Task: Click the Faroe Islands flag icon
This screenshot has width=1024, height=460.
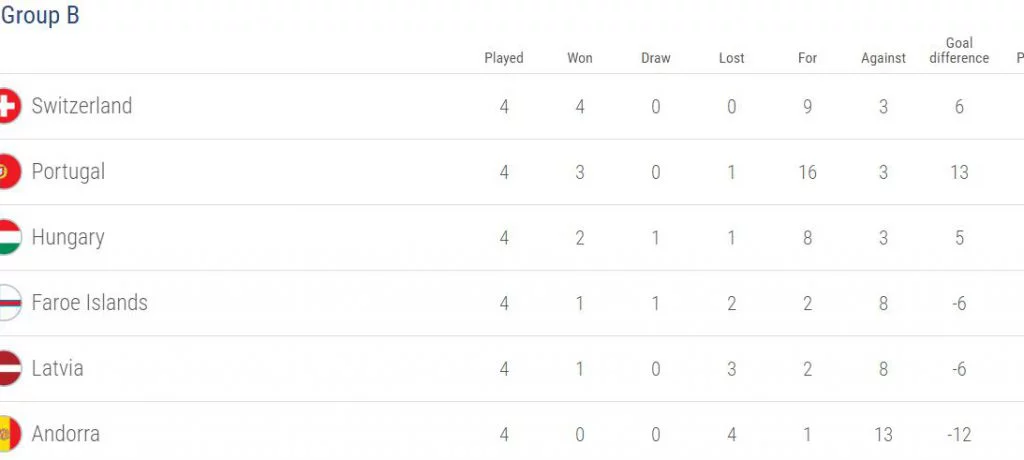Action: click(9, 303)
